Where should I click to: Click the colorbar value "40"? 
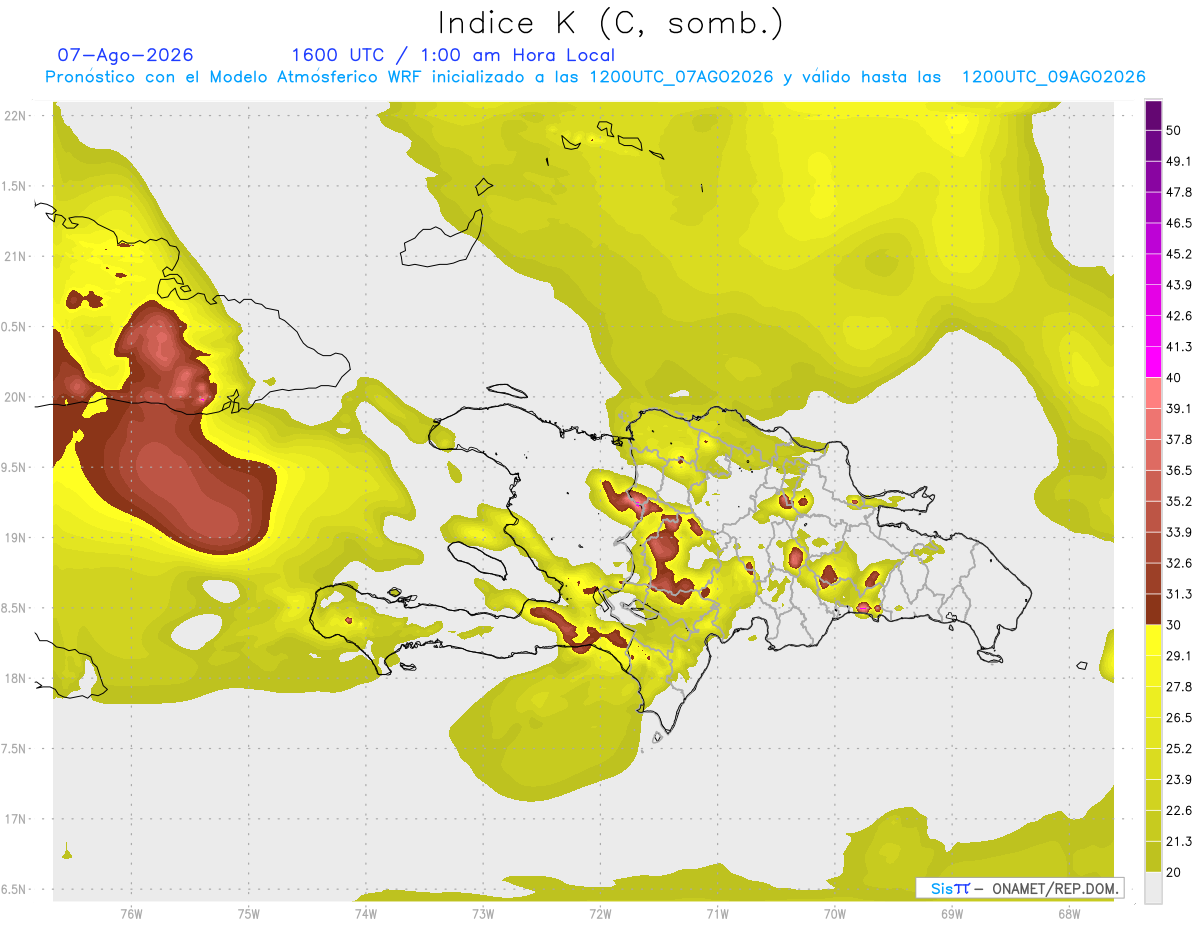(1174, 378)
